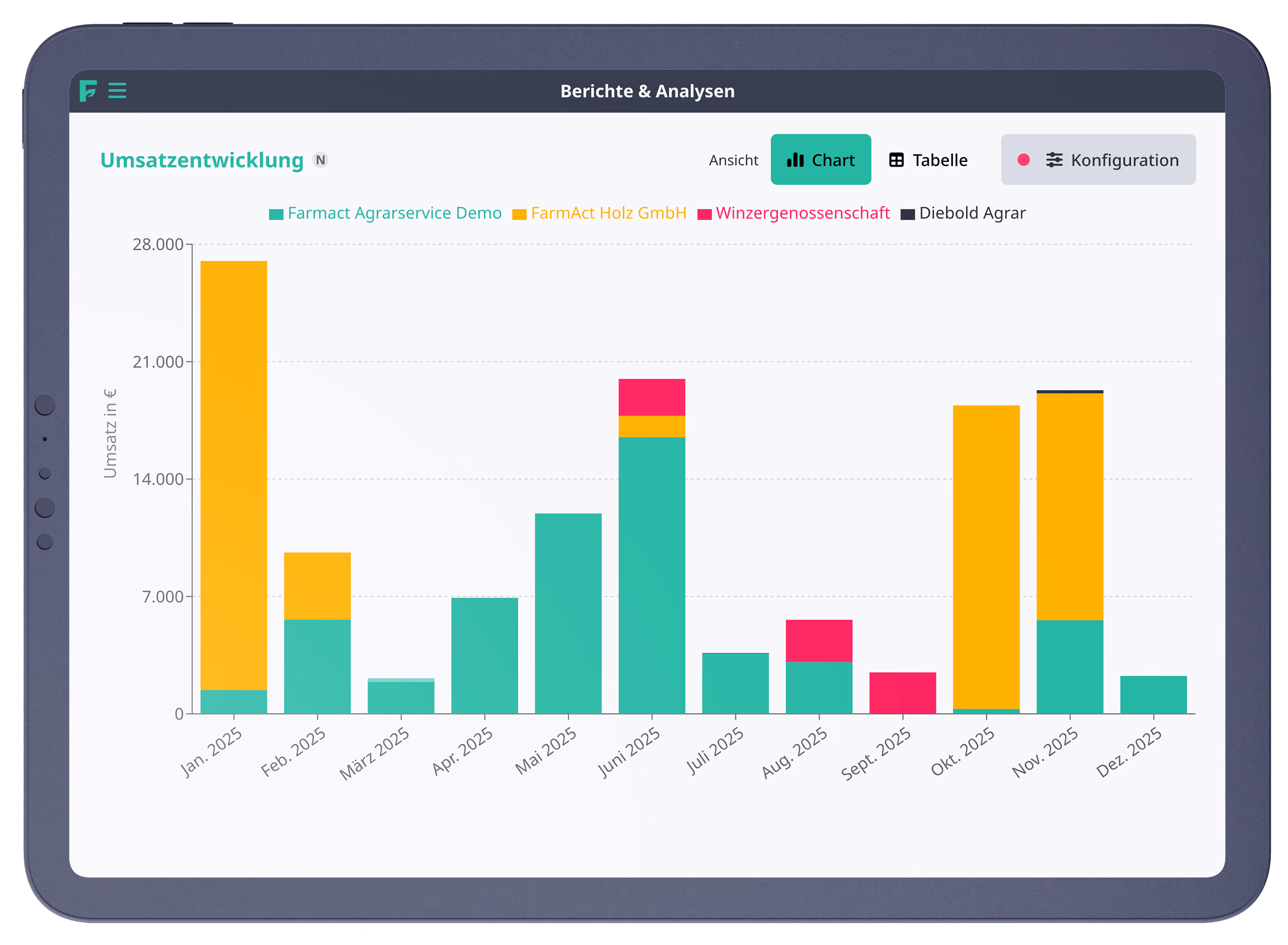
Task: Click the sliders icon in Konfiguration
Action: (1054, 160)
